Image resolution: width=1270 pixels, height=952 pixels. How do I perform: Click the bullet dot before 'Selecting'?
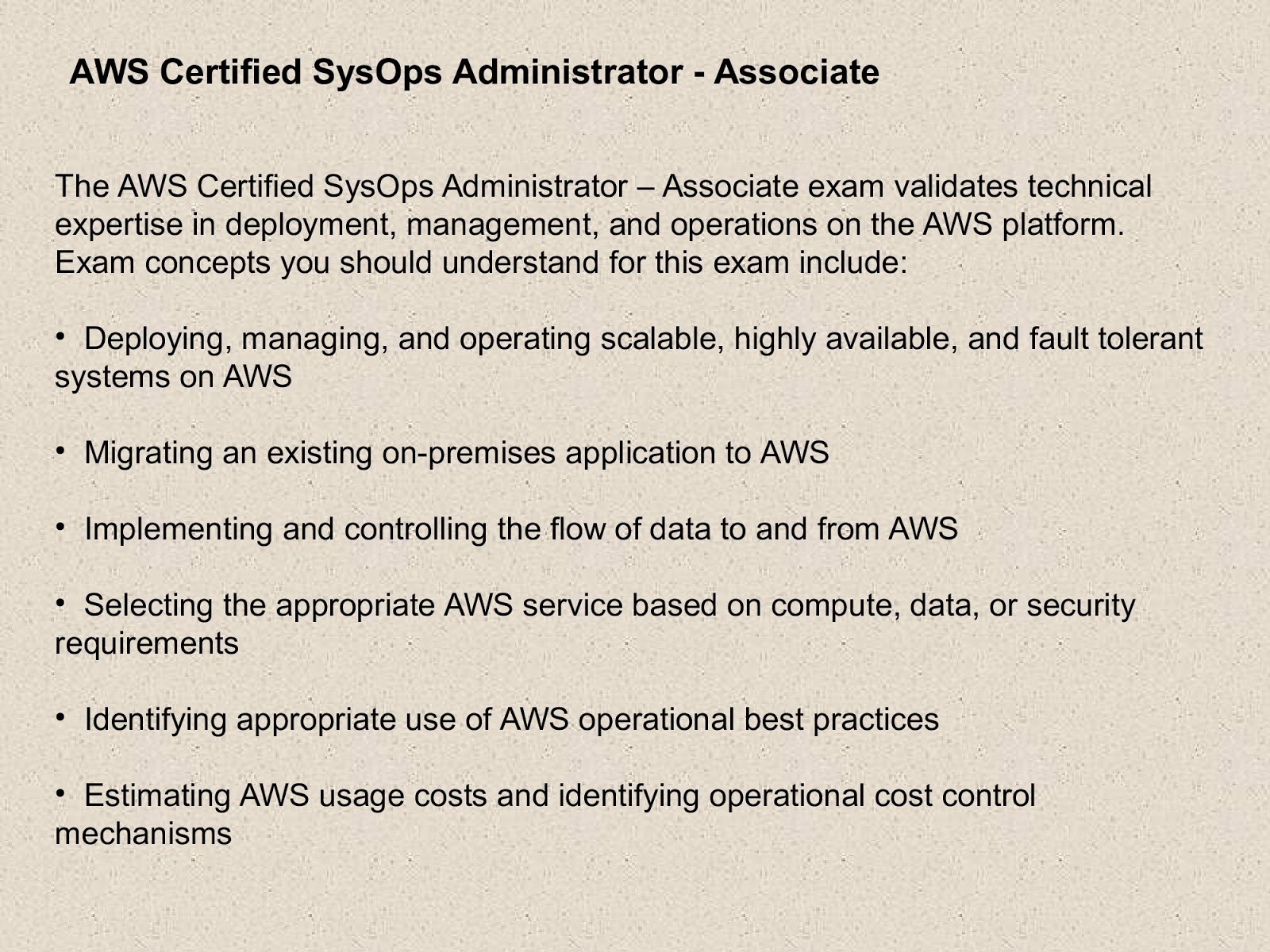coord(60,603)
